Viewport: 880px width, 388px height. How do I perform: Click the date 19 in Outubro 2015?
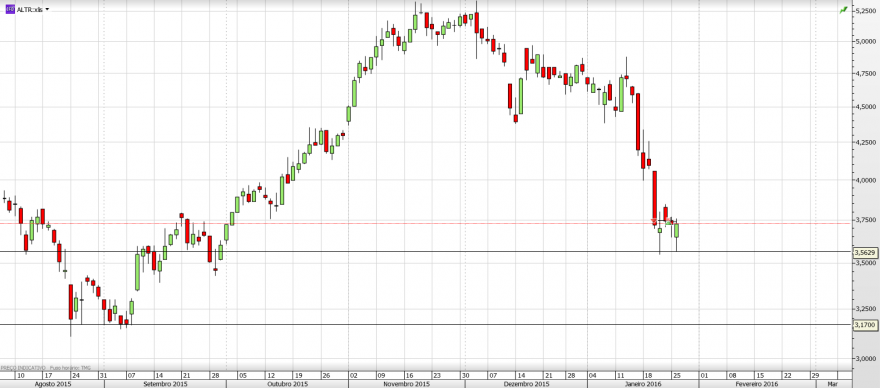coord(298,375)
